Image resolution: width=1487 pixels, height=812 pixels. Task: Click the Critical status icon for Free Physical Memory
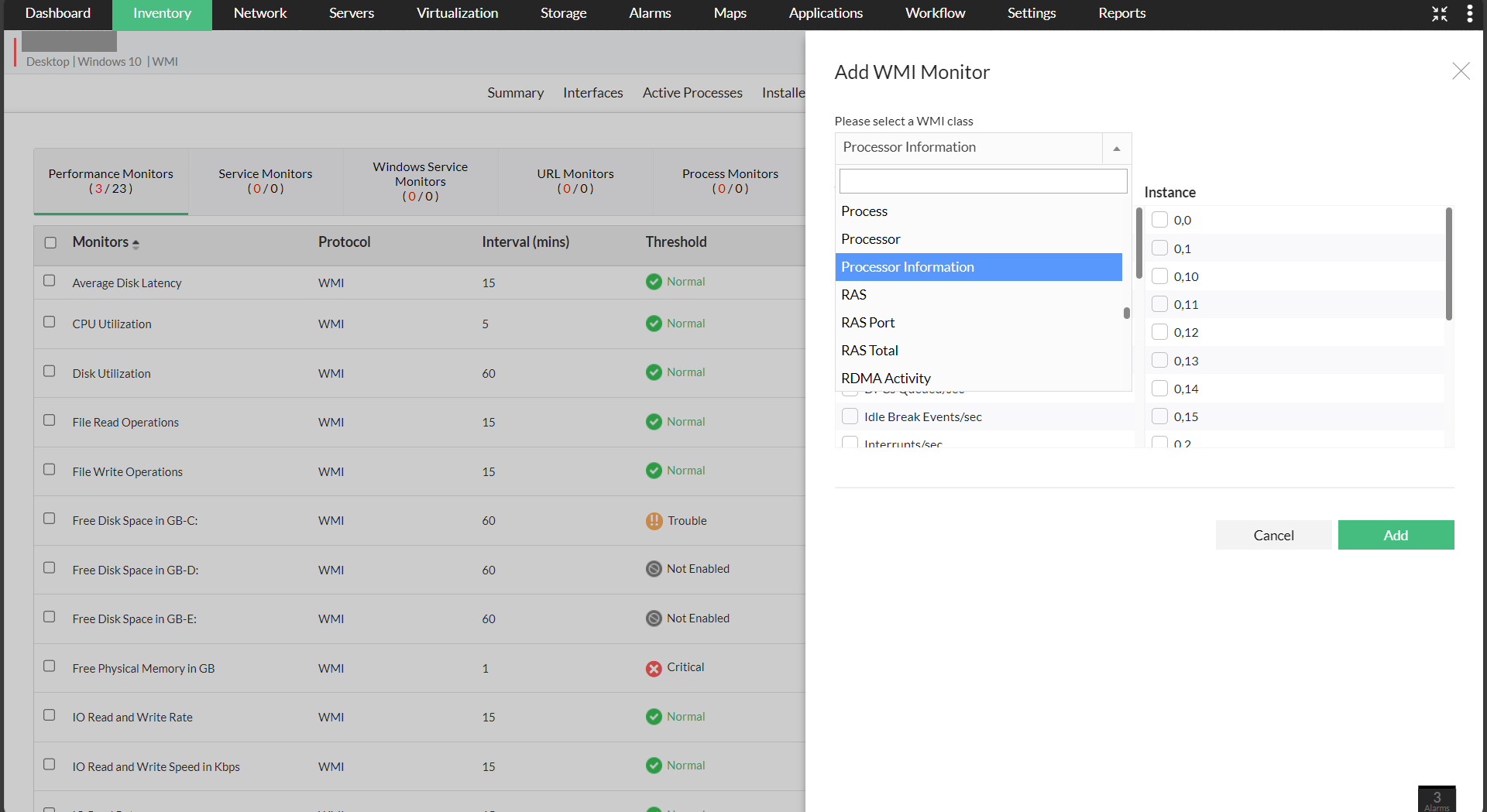point(654,668)
